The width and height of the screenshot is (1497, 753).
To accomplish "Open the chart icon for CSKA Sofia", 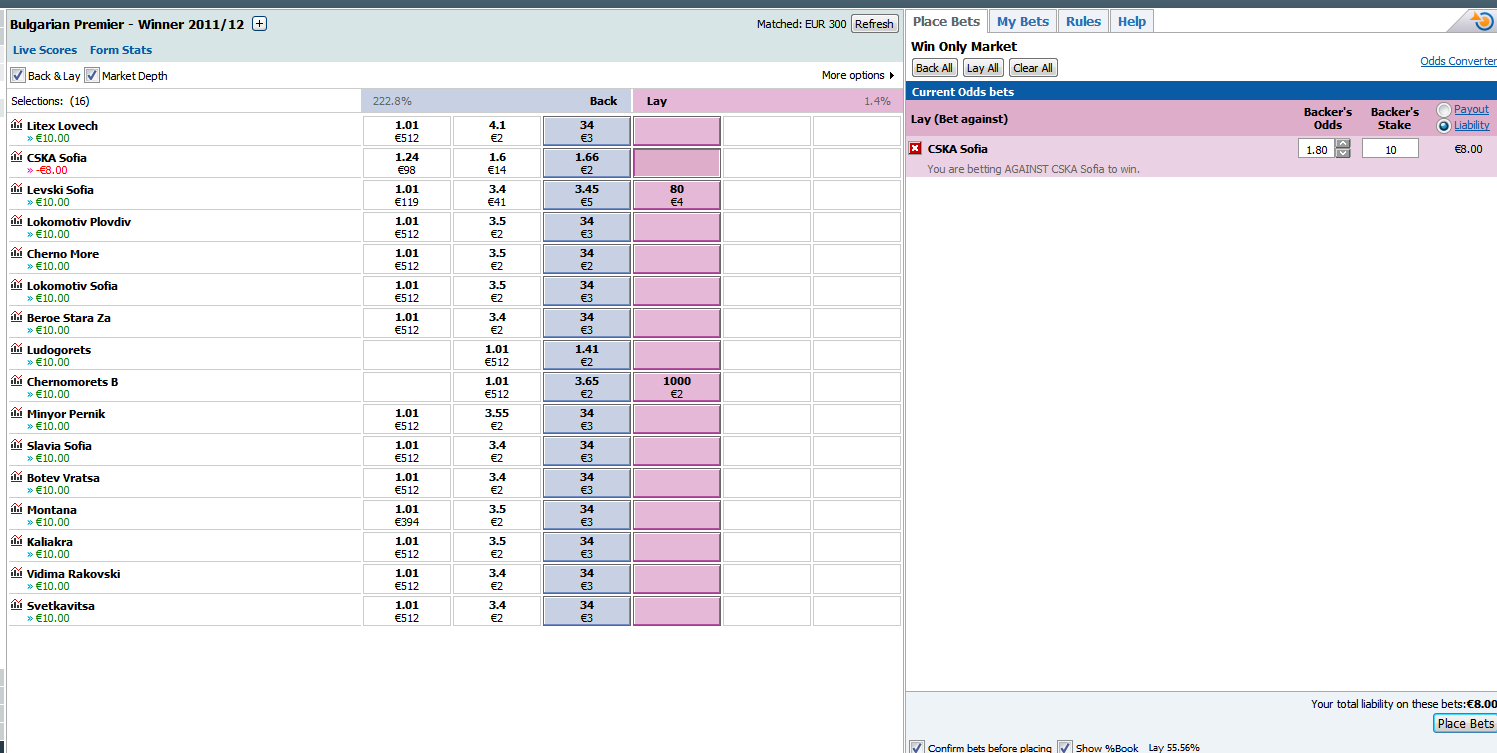I will pyautogui.click(x=16, y=158).
